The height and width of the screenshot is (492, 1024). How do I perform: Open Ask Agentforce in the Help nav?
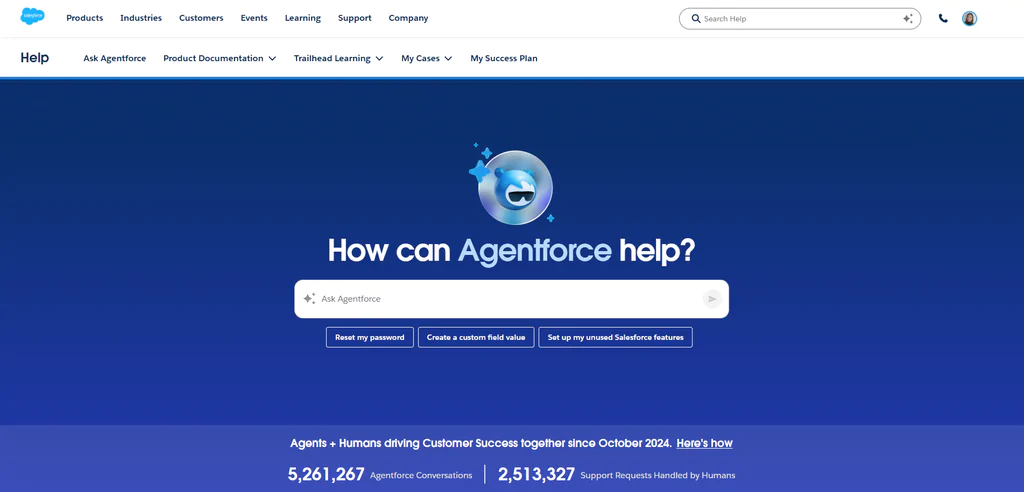click(x=115, y=58)
